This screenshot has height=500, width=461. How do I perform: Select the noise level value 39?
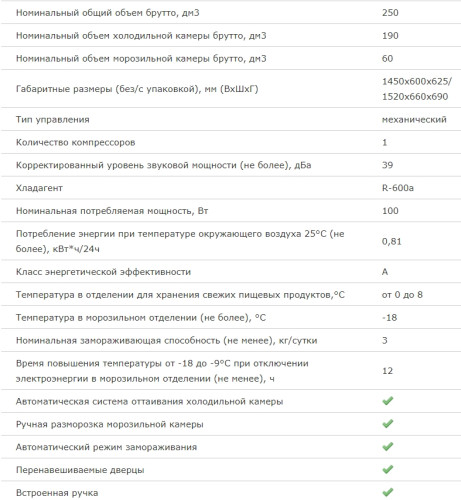click(387, 165)
